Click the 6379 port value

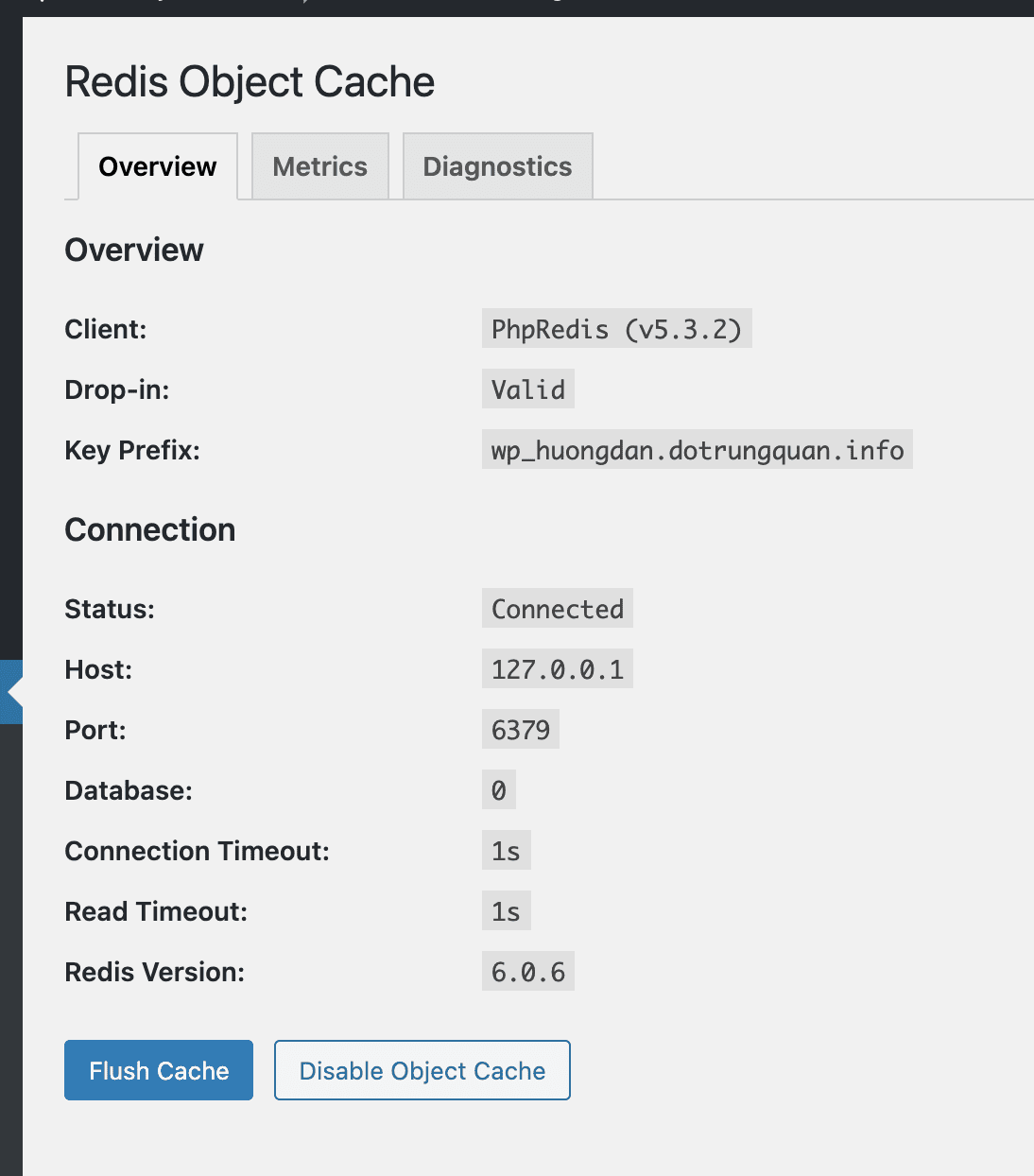(520, 729)
